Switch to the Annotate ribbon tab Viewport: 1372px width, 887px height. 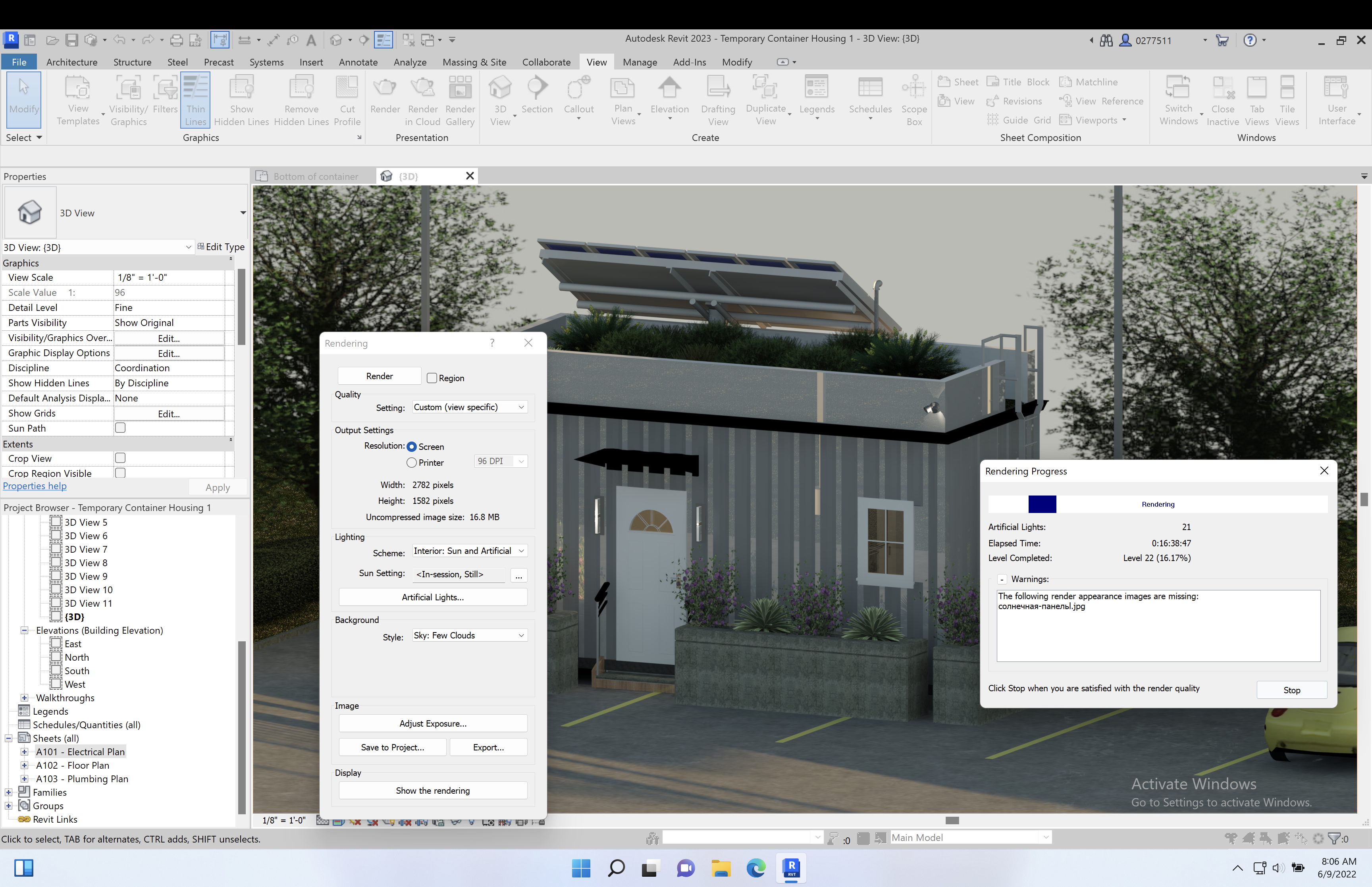click(358, 62)
